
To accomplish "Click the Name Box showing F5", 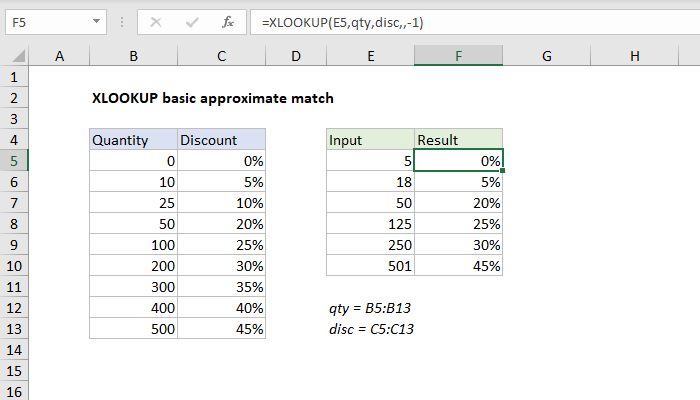I will click(56, 22).
